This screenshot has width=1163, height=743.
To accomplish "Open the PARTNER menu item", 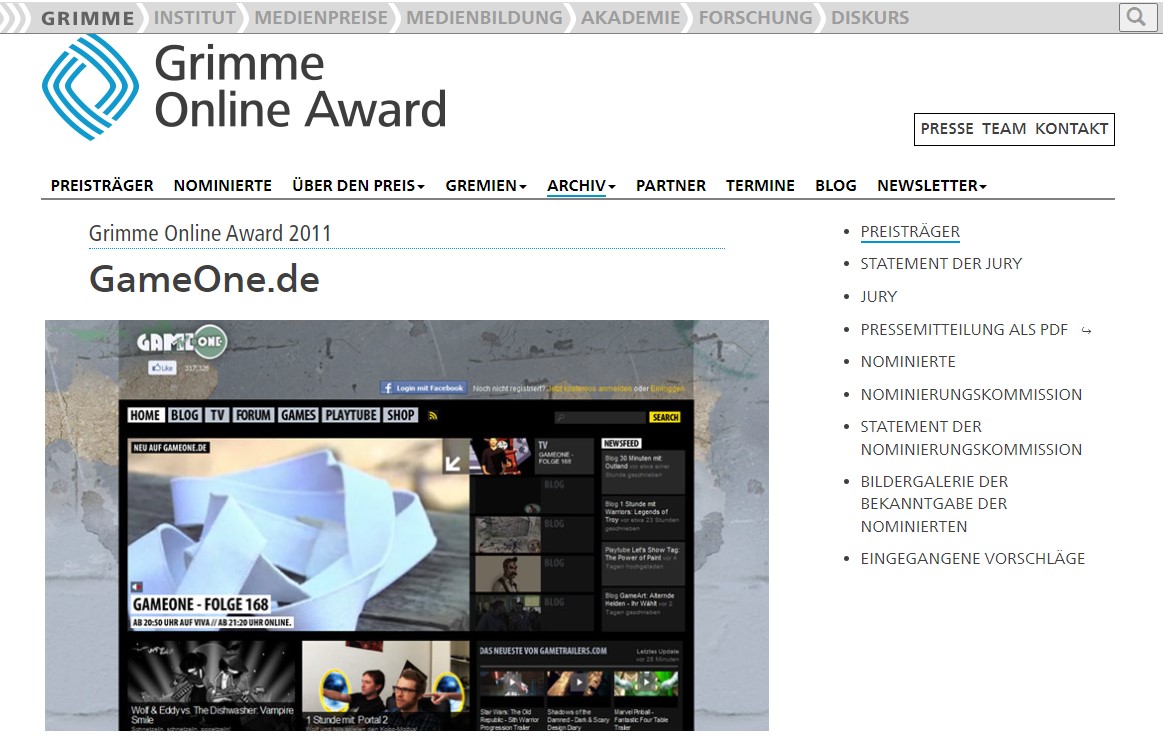I will click(671, 185).
